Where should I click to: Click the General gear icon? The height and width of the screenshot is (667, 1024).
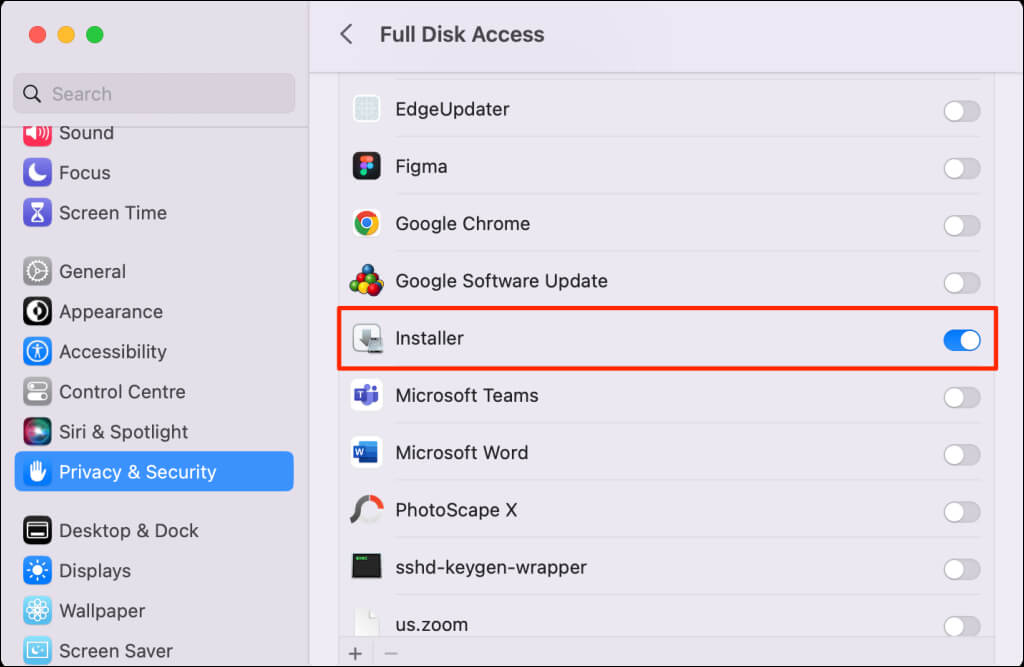(x=37, y=271)
